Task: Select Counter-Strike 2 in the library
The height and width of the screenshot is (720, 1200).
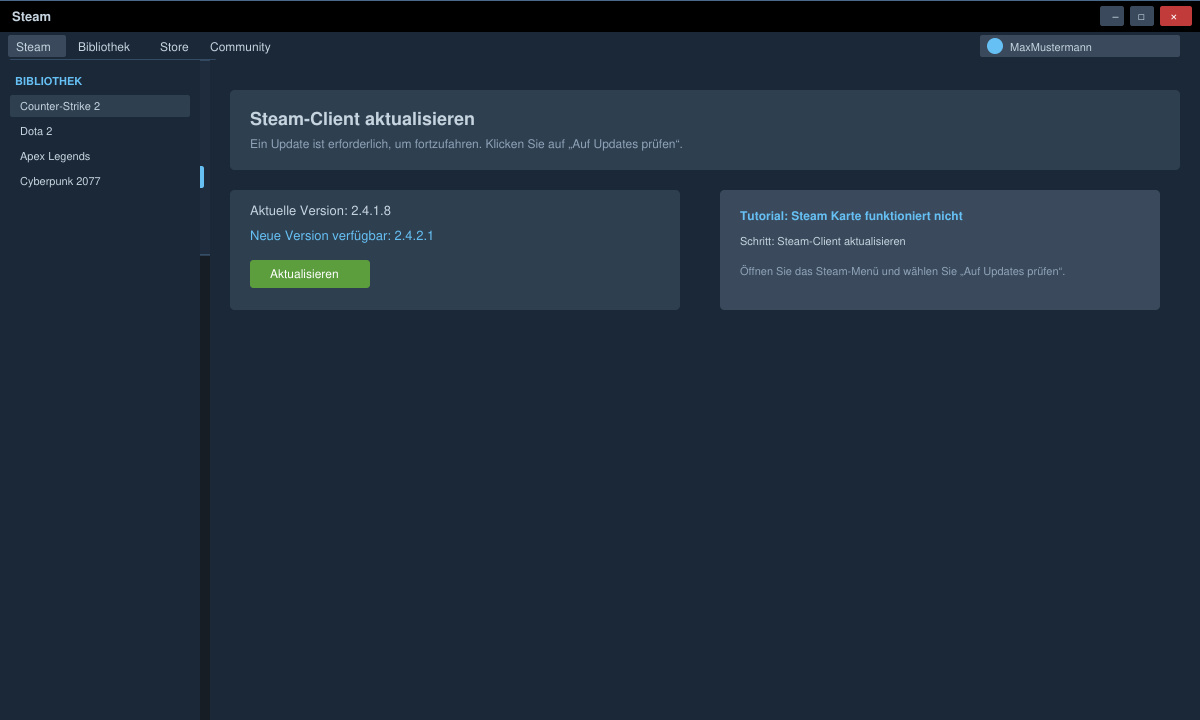Action: (100, 106)
